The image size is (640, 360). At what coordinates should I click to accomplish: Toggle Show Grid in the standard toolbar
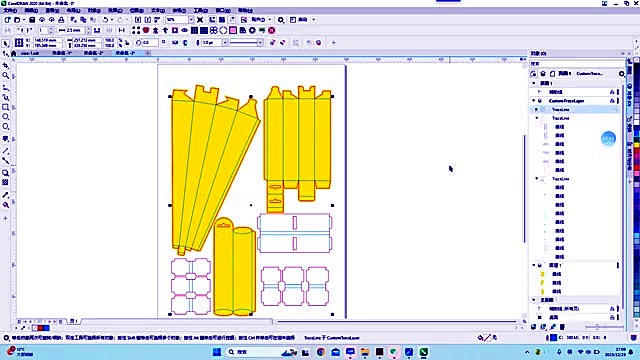222,20
